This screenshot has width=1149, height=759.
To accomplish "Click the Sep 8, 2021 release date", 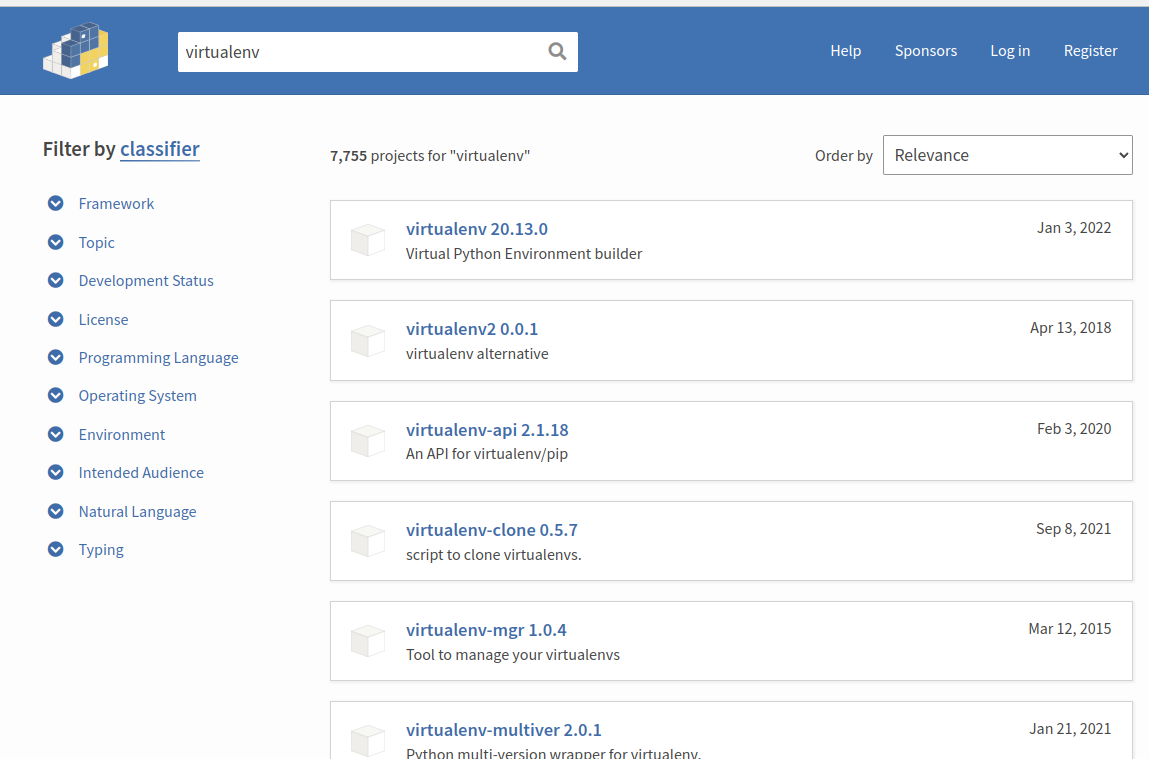I will 1073,528.
